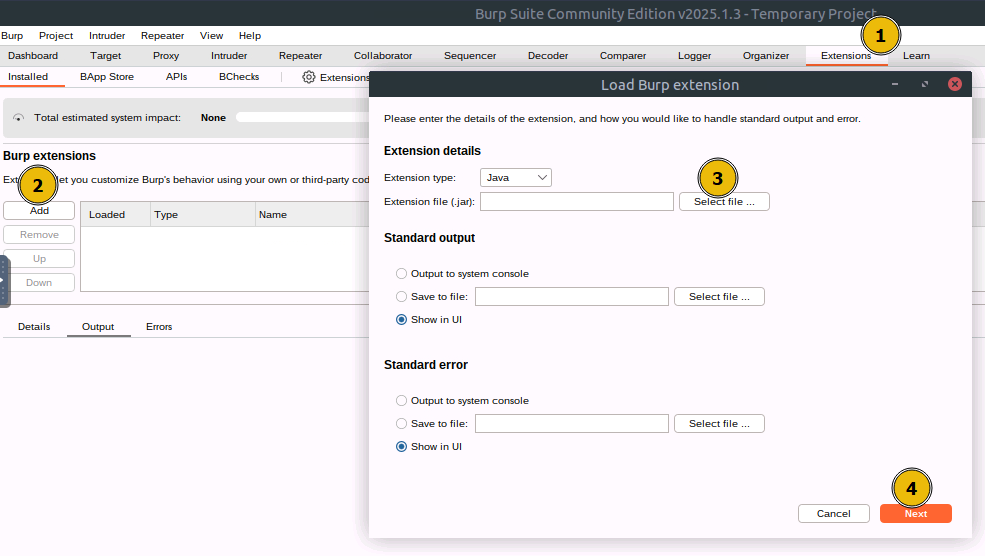This screenshot has height=556, width=985.
Task: Select Standard output 'Show in UI' radio
Action: click(x=401, y=320)
